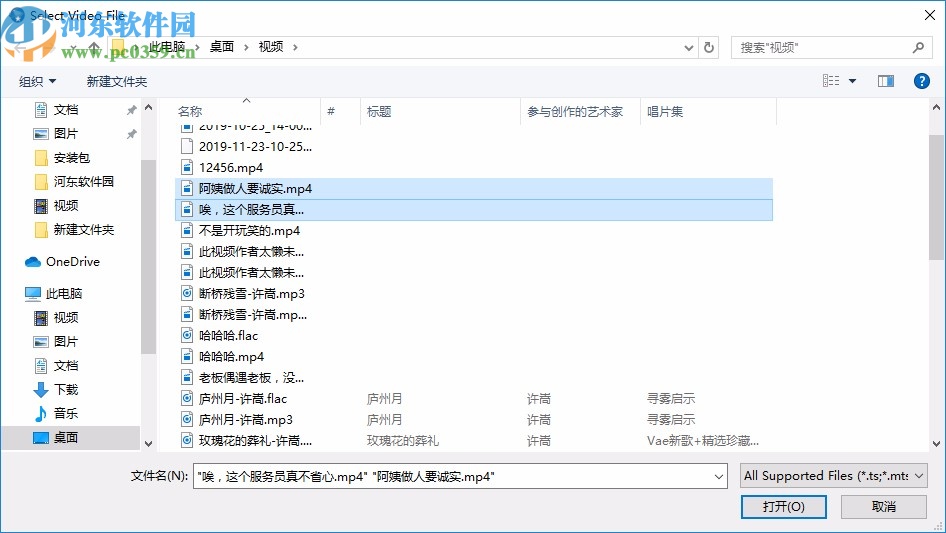Click 文档 icon under 此电脑
The height and width of the screenshot is (533, 946).
(40, 366)
